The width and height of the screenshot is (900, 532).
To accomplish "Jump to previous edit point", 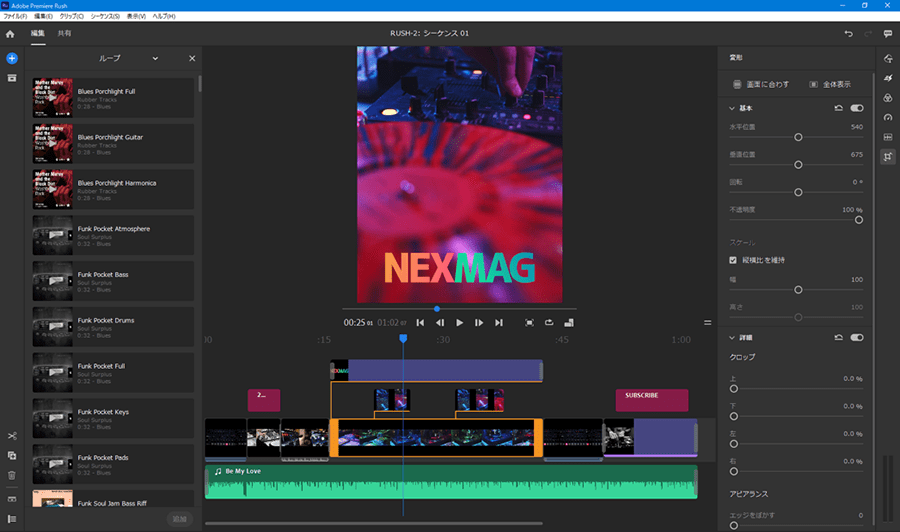I will [420, 323].
